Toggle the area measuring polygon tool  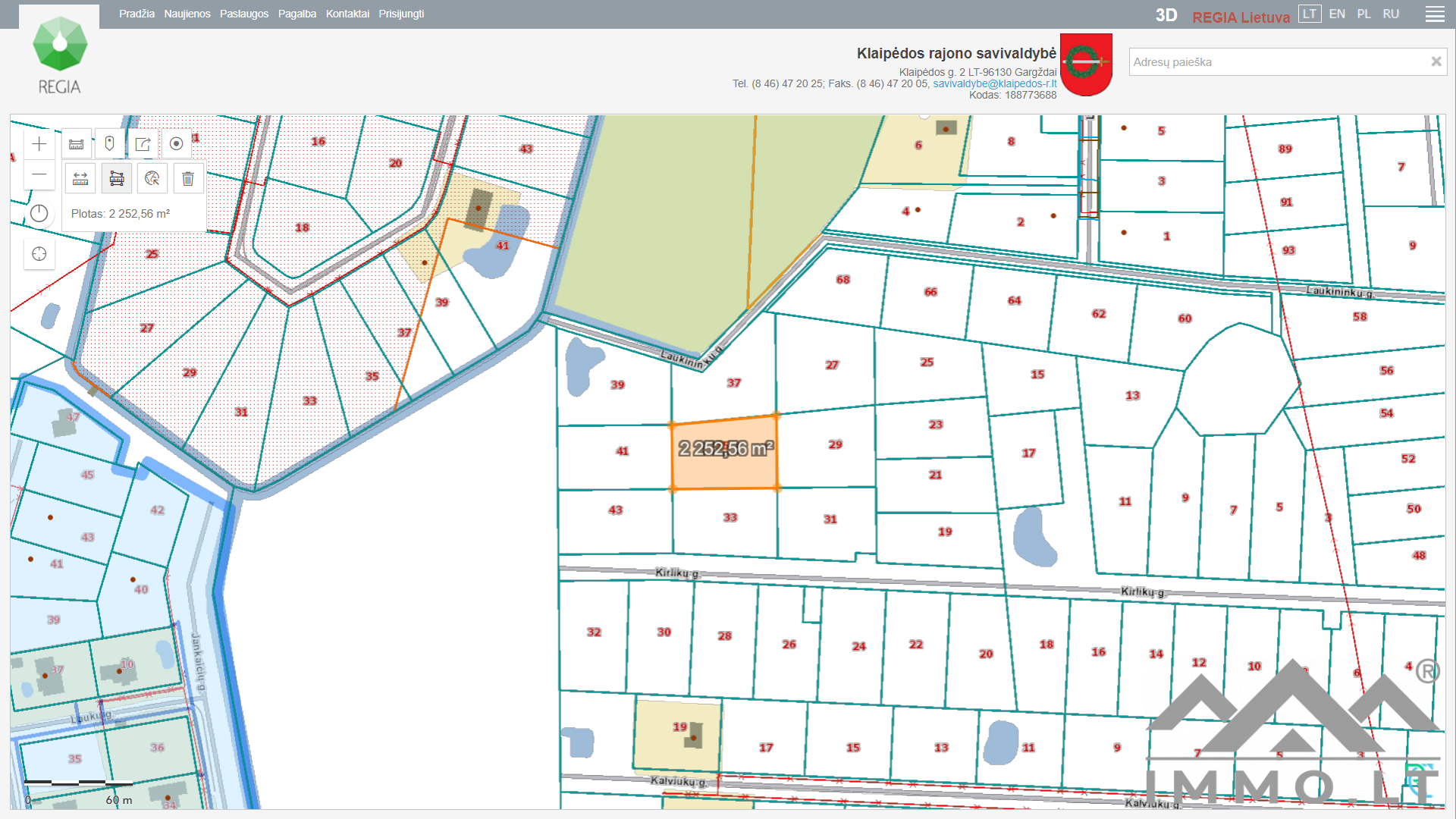117,178
